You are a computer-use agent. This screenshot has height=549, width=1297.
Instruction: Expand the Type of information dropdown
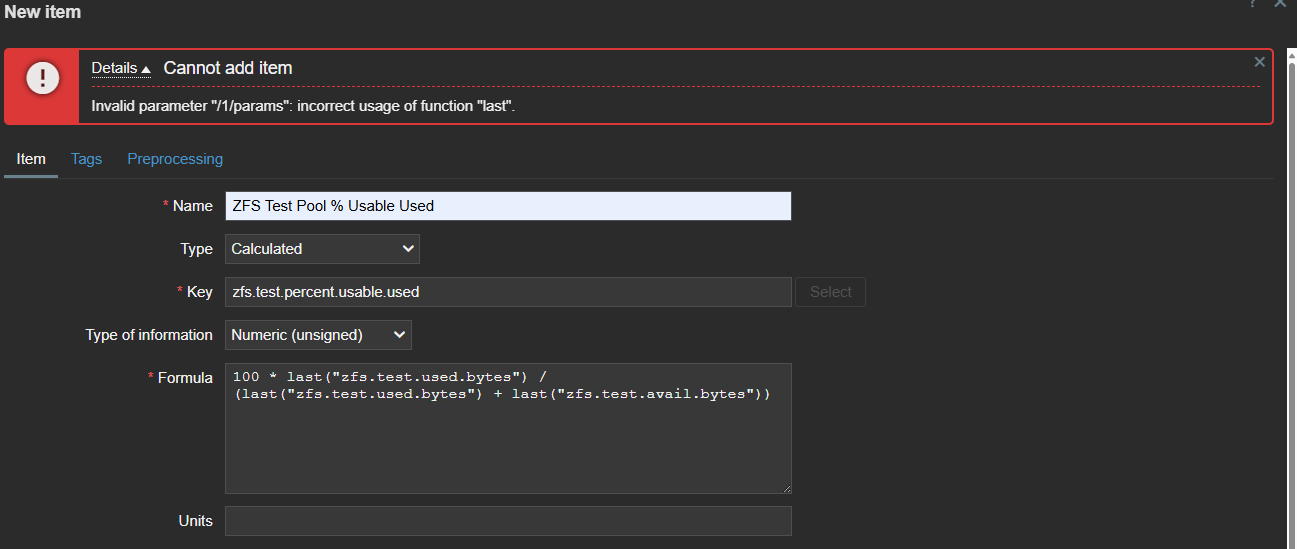[318, 335]
